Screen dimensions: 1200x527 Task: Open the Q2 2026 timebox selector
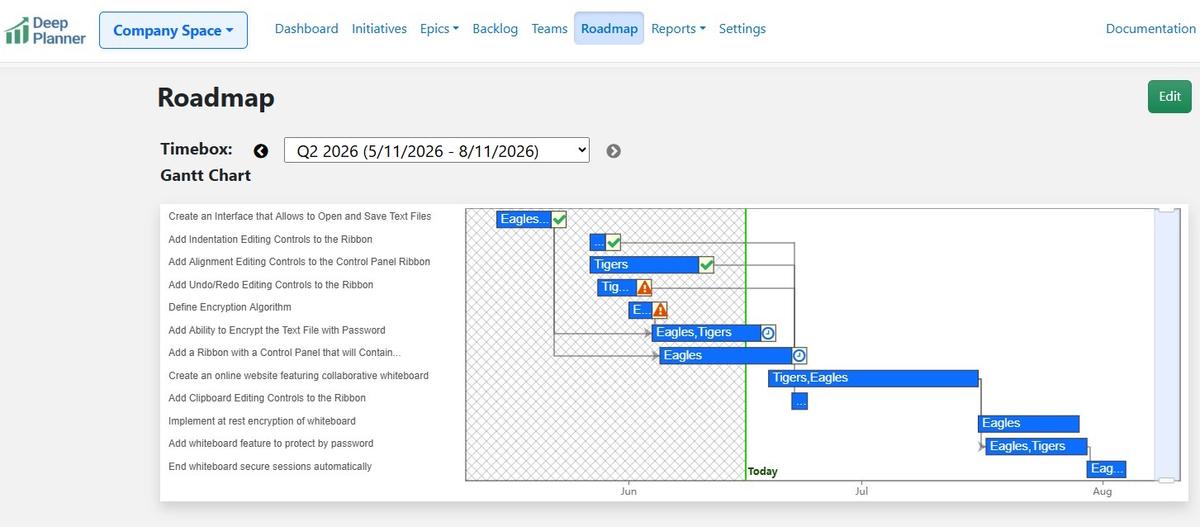[437, 151]
